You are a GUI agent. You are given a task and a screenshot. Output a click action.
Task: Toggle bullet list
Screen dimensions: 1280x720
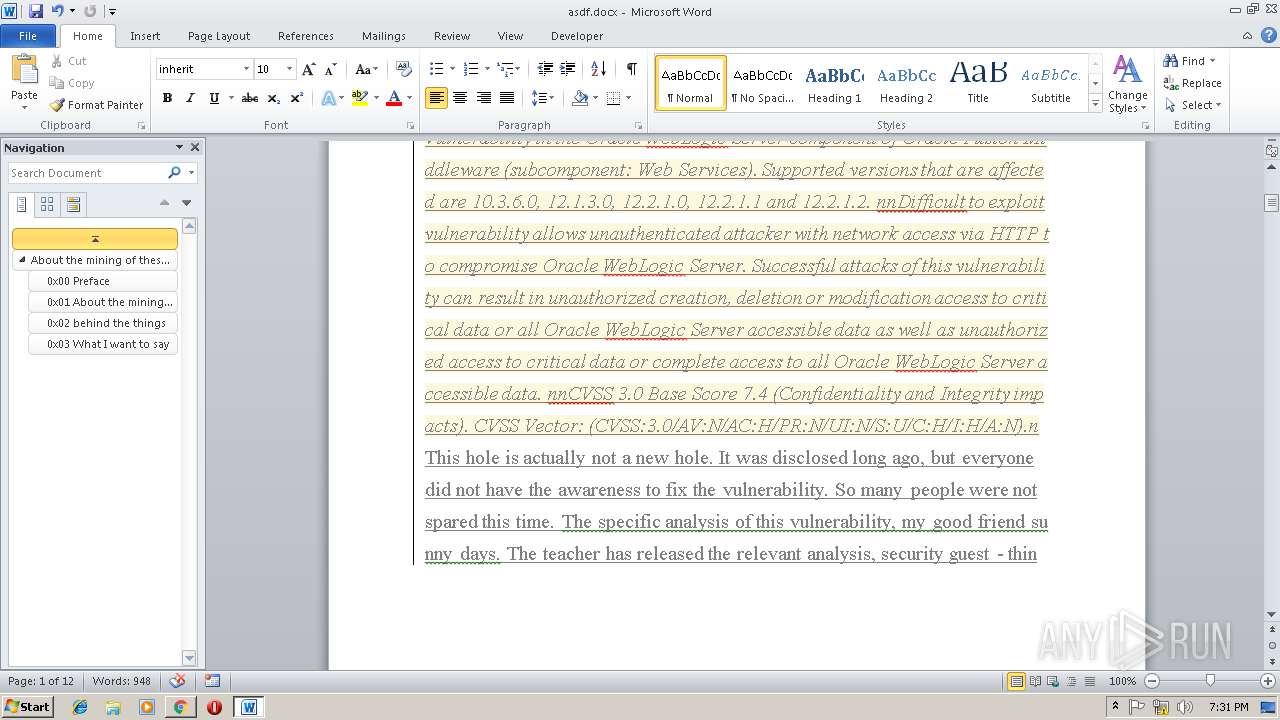pyautogui.click(x=436, y=69)
